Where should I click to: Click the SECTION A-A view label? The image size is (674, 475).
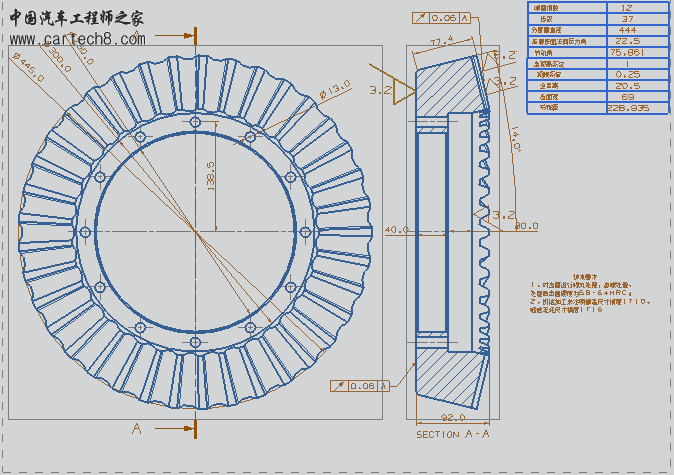[x=453, y=434]
